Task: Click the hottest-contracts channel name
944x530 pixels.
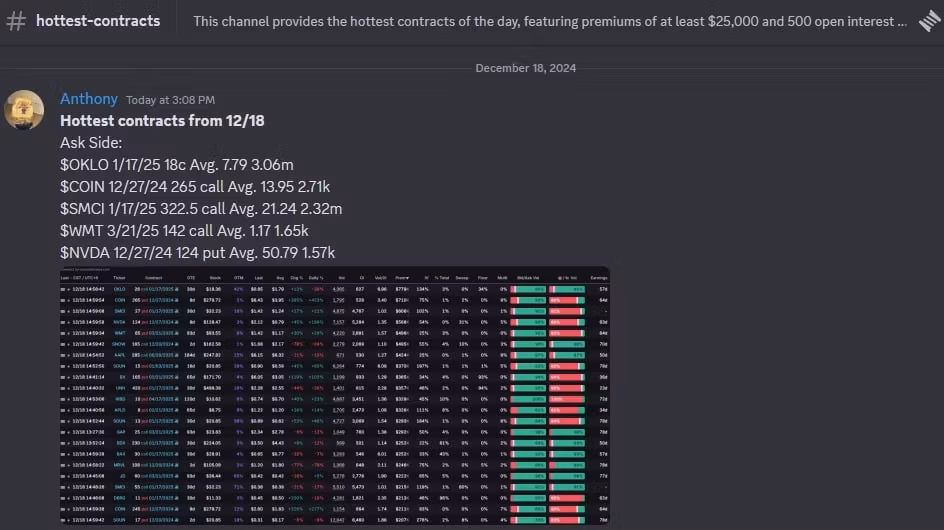Action: click(x=98, y=21)
